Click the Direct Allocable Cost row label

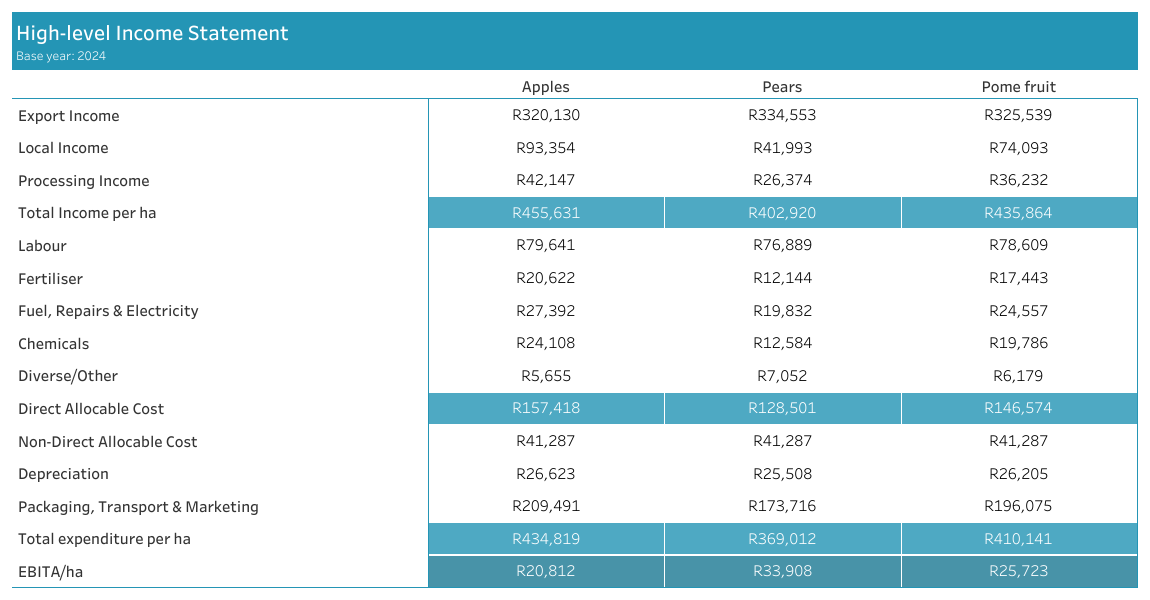pos(91,409)
